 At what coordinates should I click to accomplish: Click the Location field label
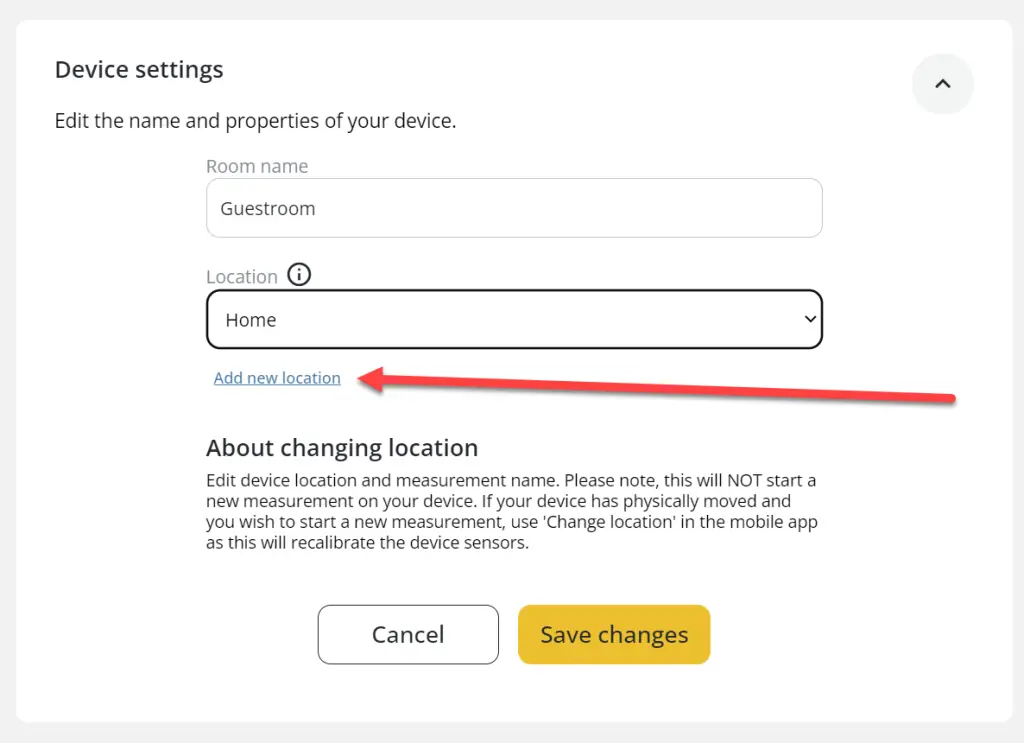coord(242,277)
